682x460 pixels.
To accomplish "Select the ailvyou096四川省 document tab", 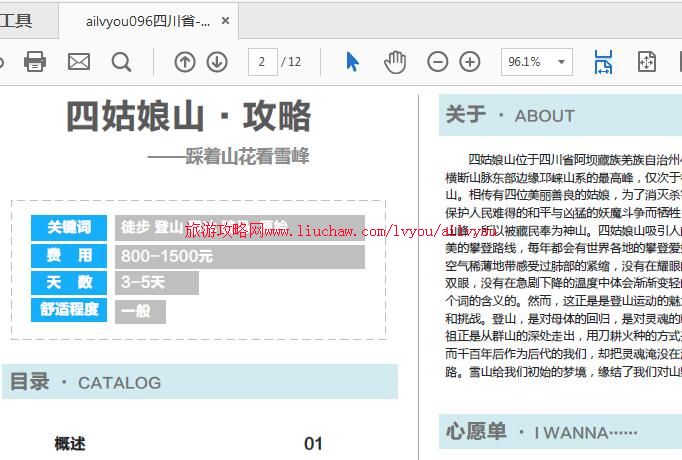I will pos(147,21).
